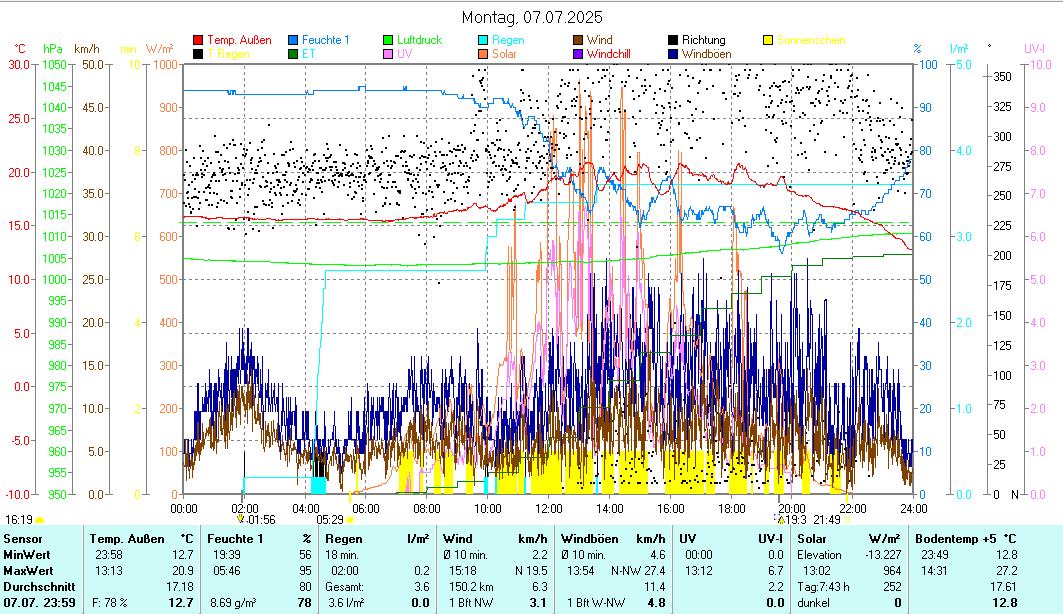The image size is (1063, 614).
Task: Click the brown Wind legend square
Action: 578,40
